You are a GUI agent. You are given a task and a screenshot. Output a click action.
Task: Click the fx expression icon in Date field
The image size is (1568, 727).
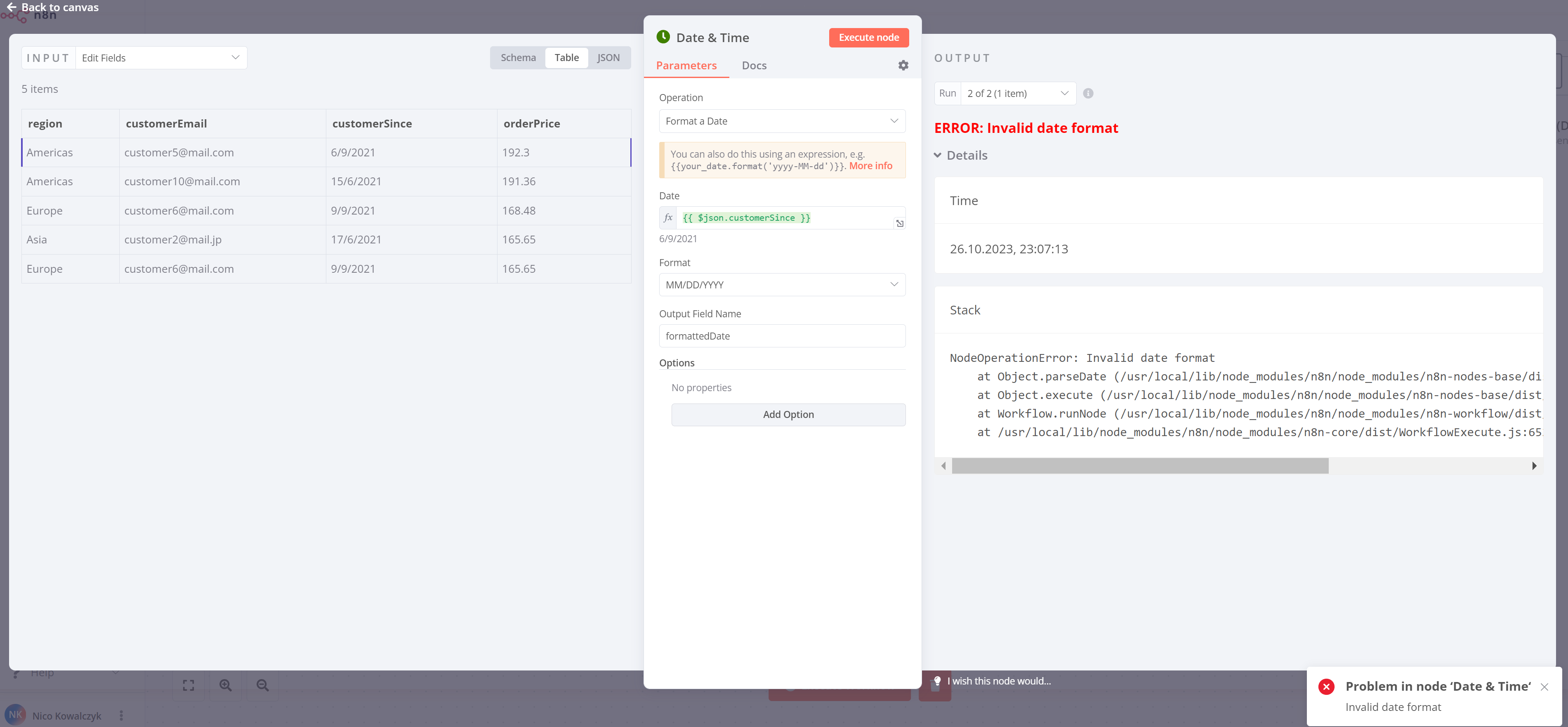click(x=668, y=217)
